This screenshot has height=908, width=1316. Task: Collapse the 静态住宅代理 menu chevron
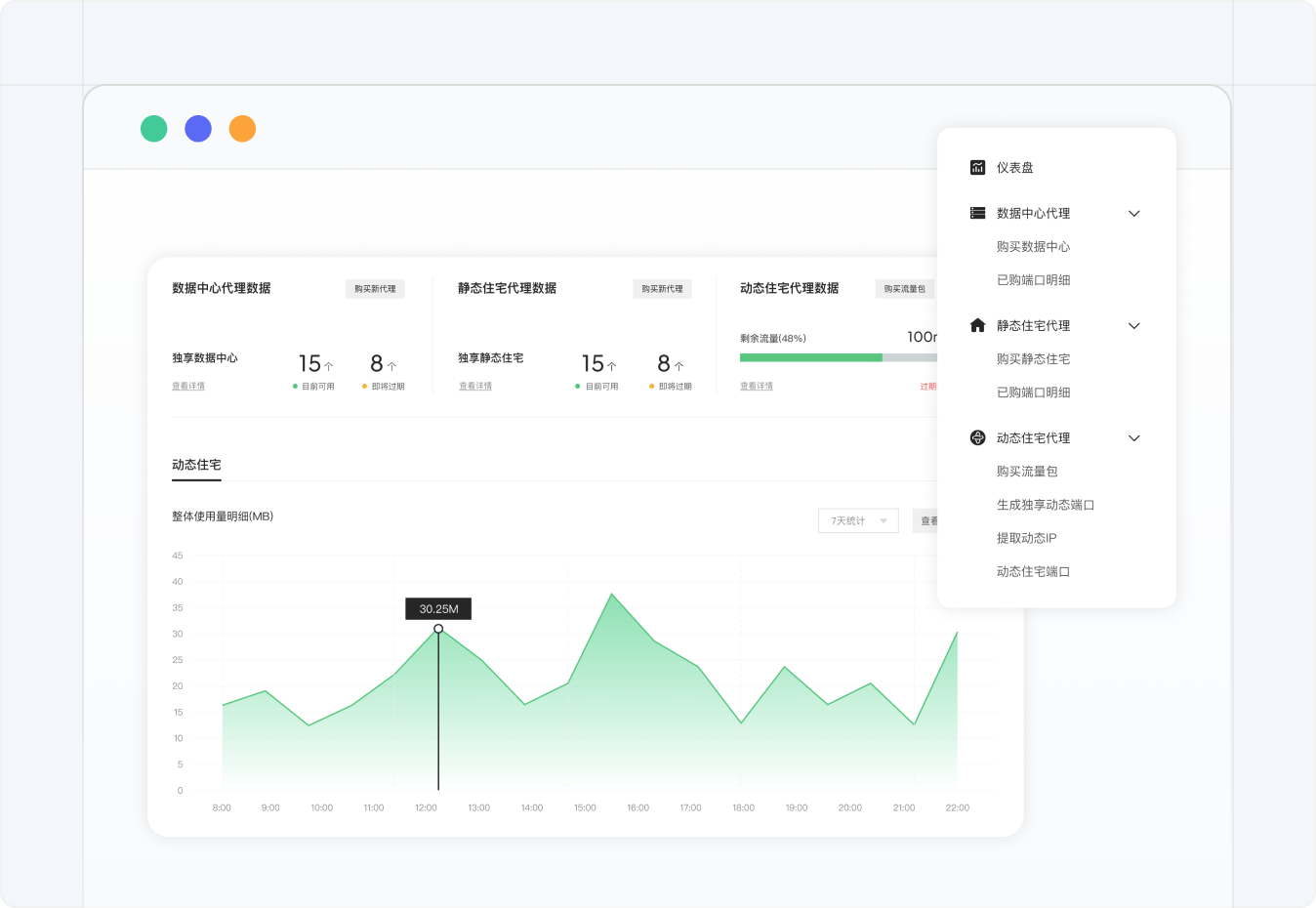tap(1134, 326)
